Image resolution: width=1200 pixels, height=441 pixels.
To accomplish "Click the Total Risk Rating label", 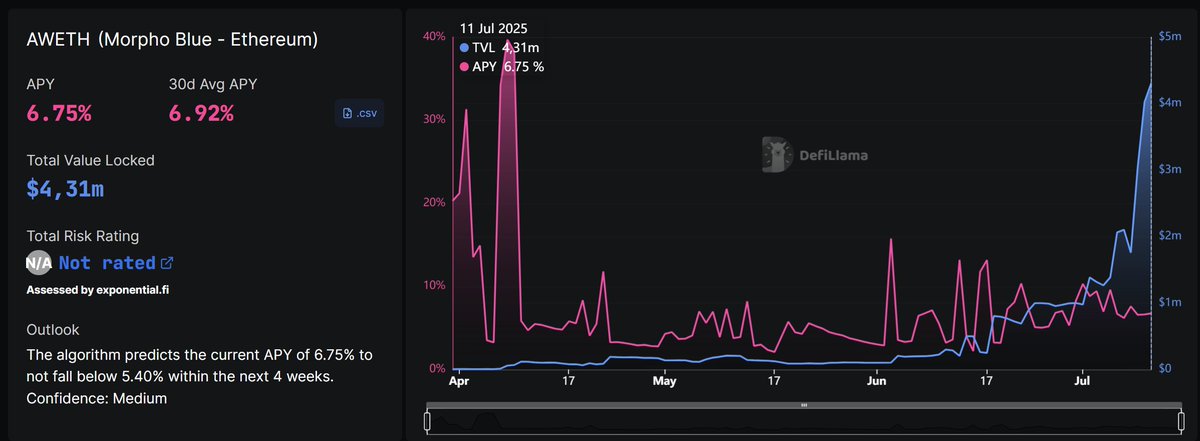I will point(82,236).
